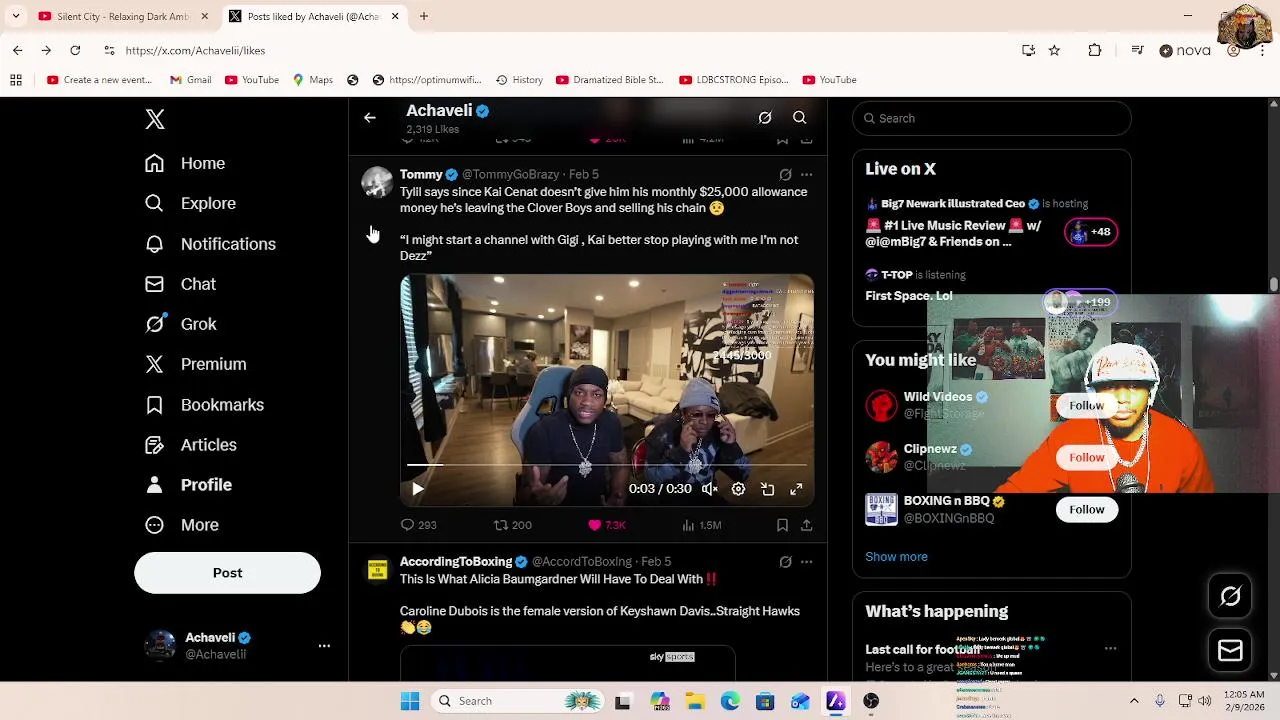The image size is (1280, 720).
Task: Open floating messages envelope button
Action: pyautogui.click(x=1230, y=651)
